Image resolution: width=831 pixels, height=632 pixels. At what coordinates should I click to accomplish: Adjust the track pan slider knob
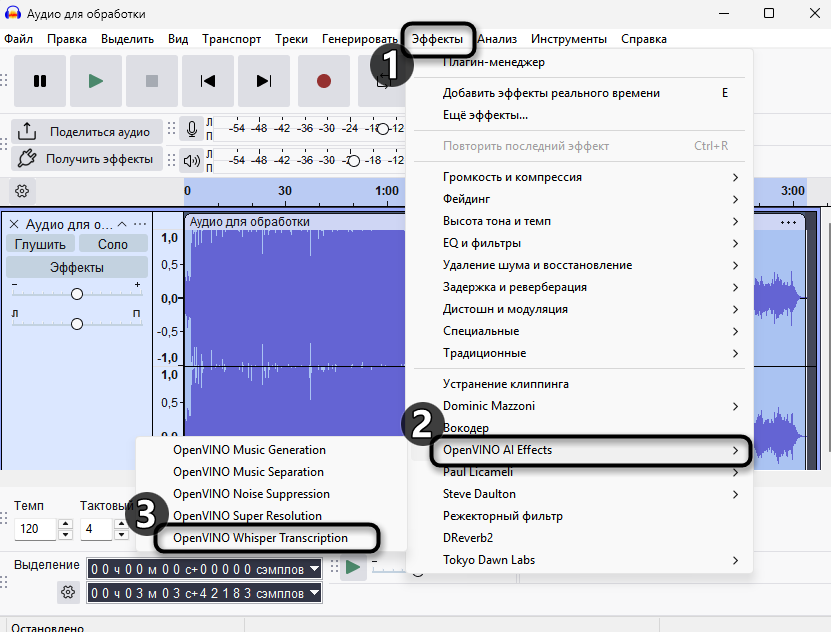[x=77, y=324]
